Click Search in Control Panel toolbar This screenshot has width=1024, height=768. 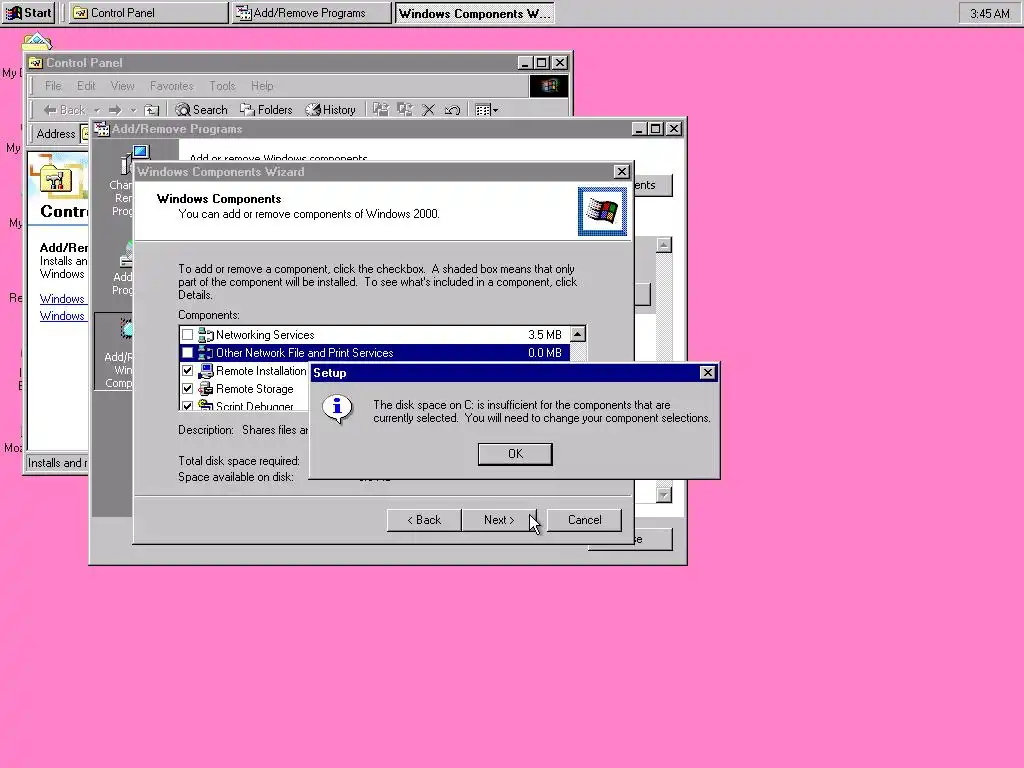tap(201, 110)
